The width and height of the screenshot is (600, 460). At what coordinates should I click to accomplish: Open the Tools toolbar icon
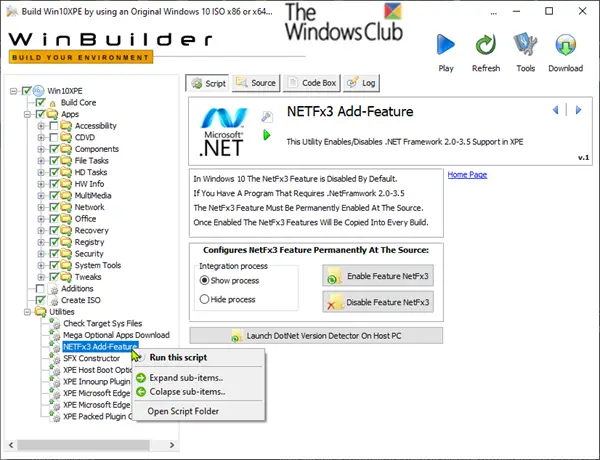[x=525, y=45]
